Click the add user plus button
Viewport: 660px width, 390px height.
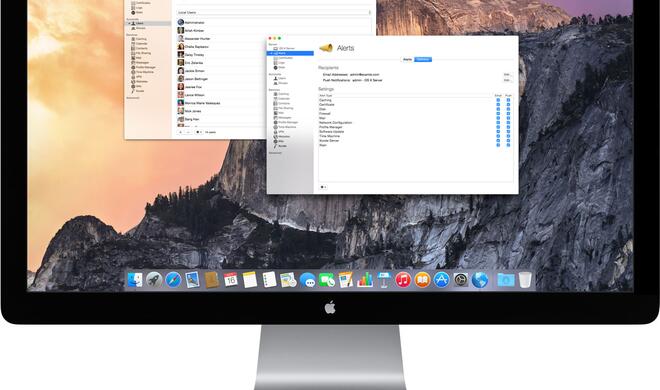(181, 132)
